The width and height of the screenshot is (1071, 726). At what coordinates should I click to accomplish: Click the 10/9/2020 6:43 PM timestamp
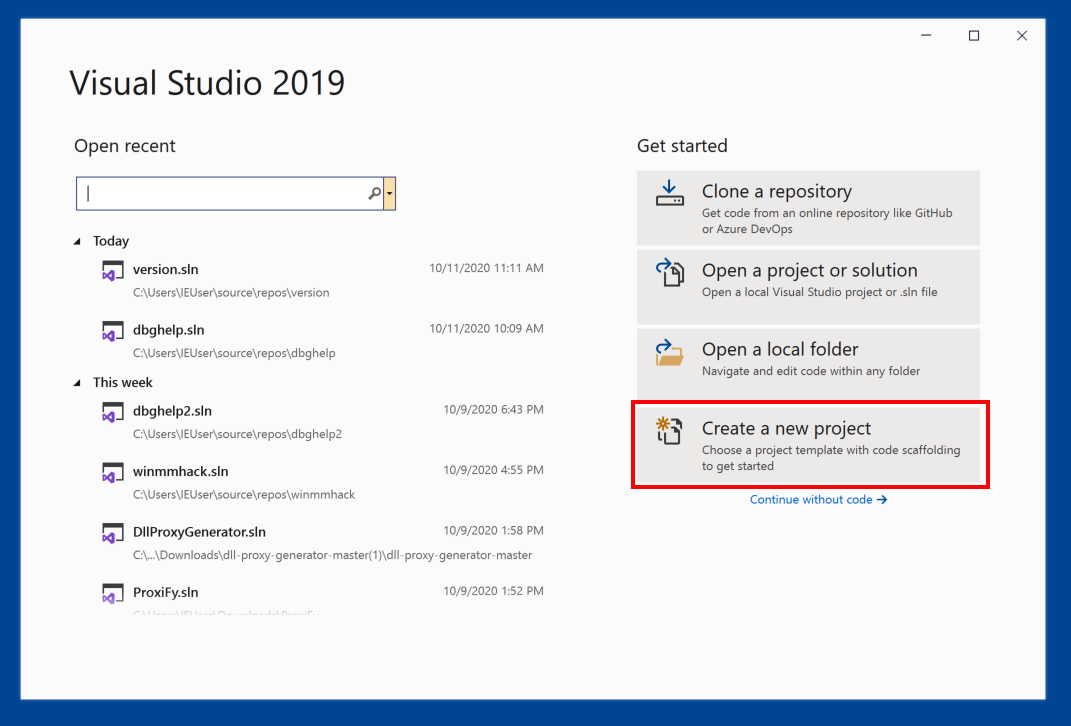click(493, 409)
